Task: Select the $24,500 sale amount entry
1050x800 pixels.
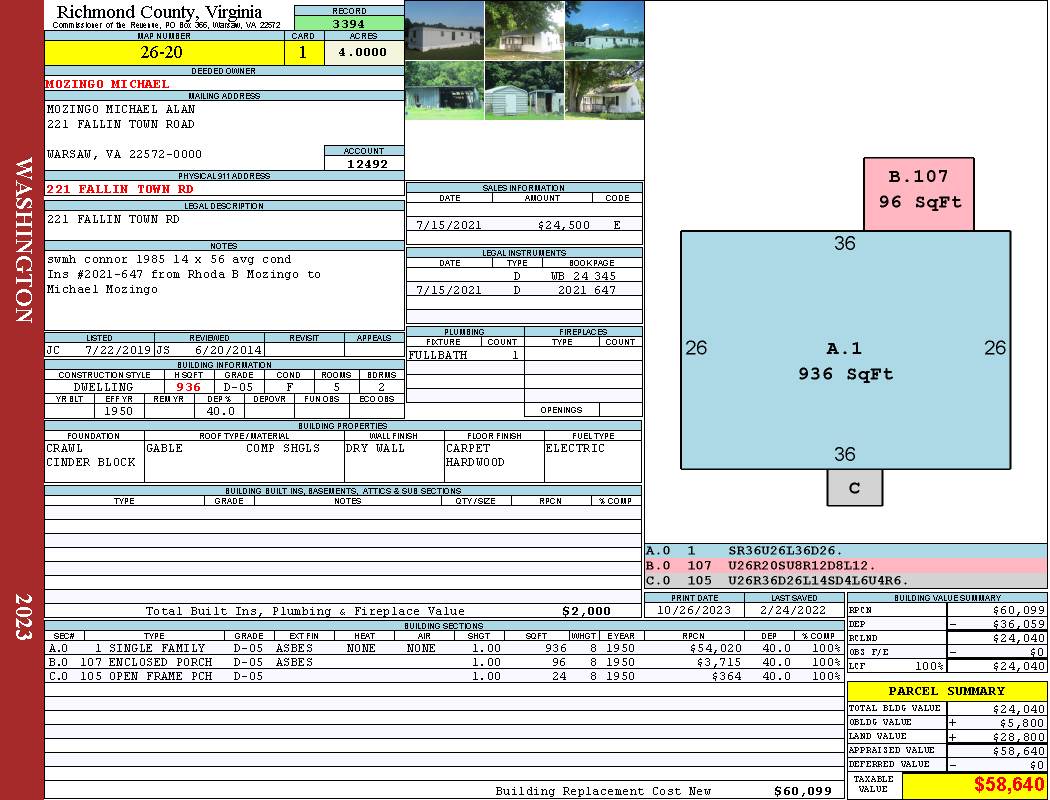Action: point(563,226)
